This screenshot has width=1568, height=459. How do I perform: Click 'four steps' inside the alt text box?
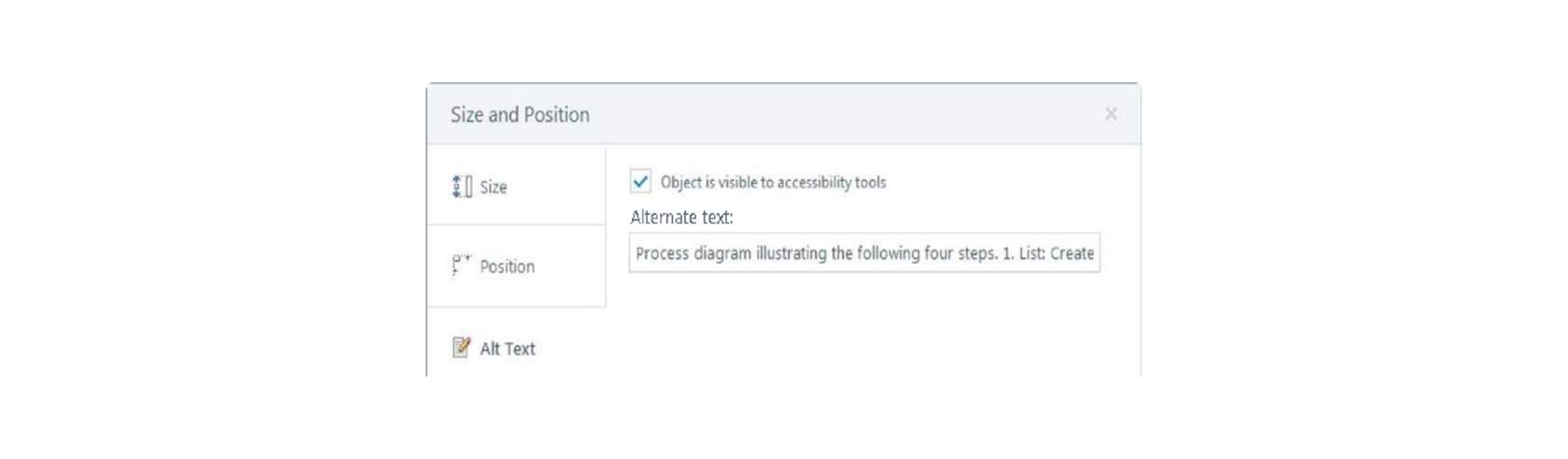coord(960,254)
